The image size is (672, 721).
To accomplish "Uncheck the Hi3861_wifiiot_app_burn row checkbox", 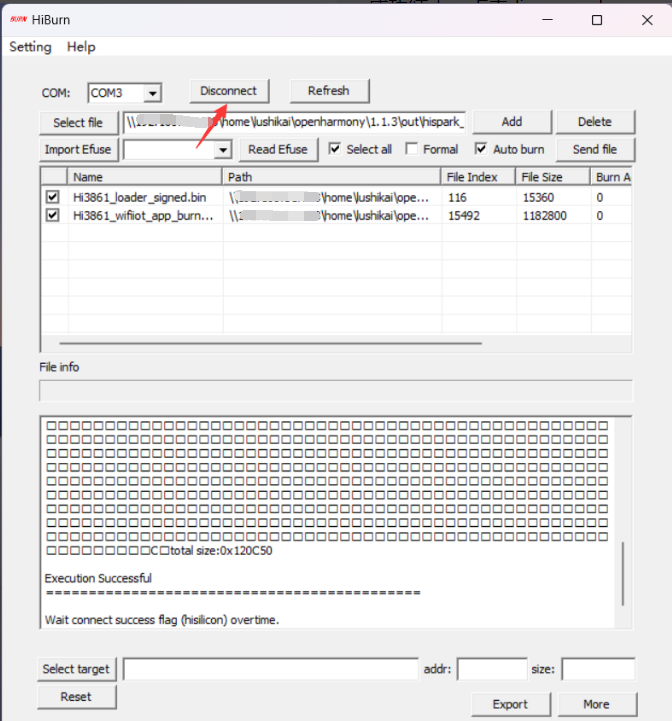I will [x=52, y=215].
